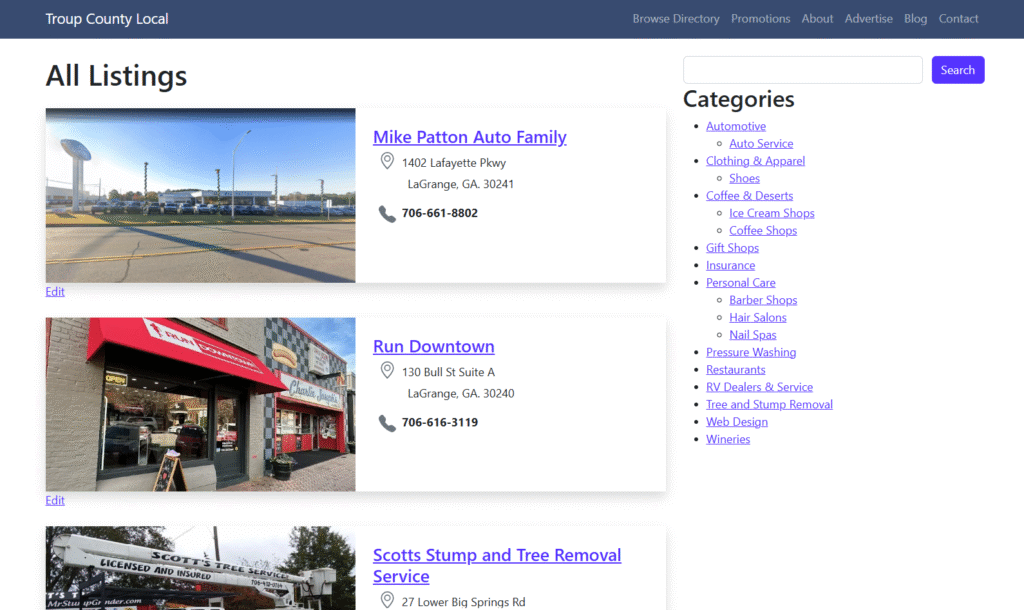The image size is (1024, 610).
Task: Focus the directory search text field
Action: click(x=802, y=70)
